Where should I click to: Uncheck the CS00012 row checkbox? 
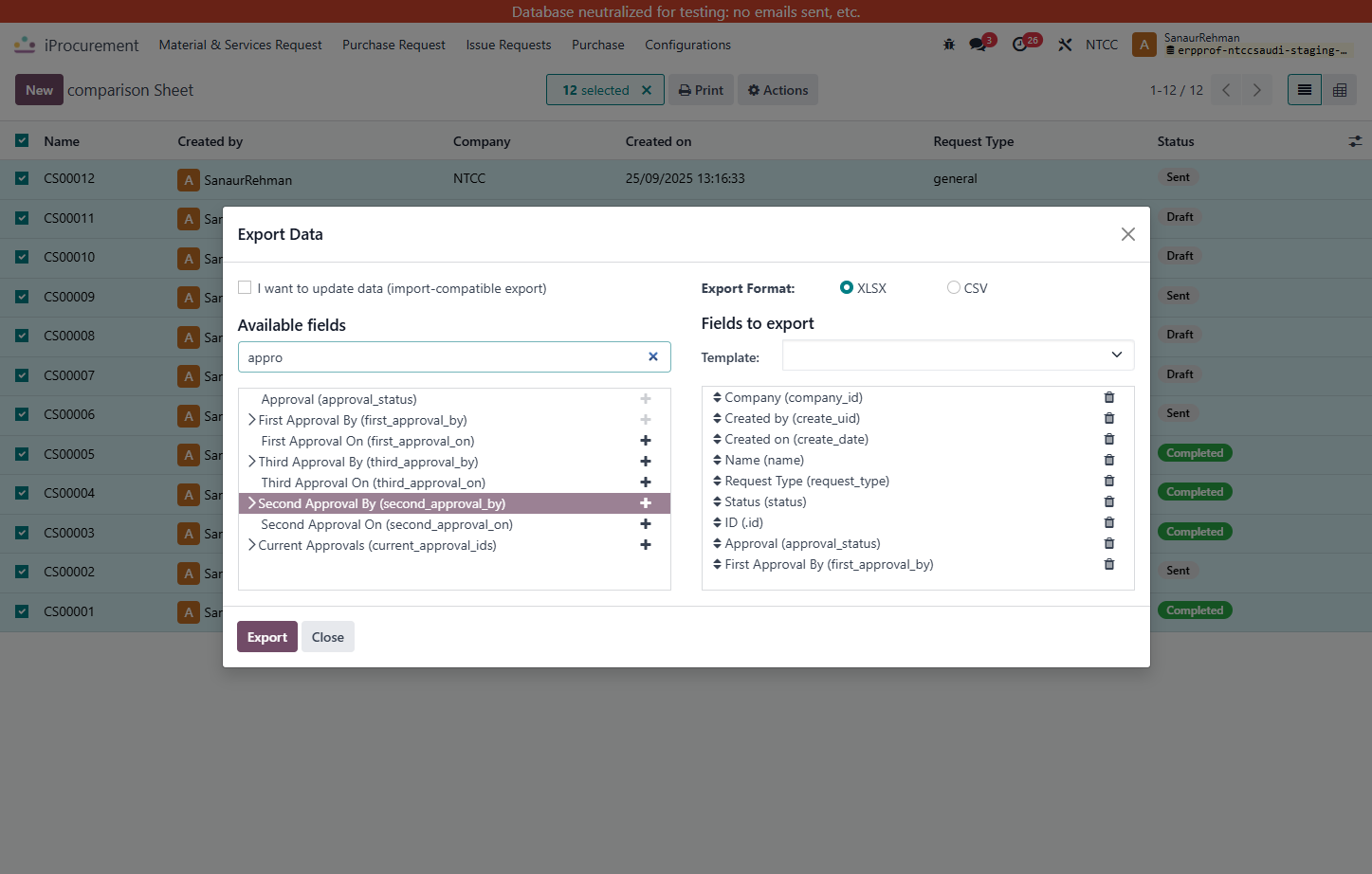click(x=22, y=178)
